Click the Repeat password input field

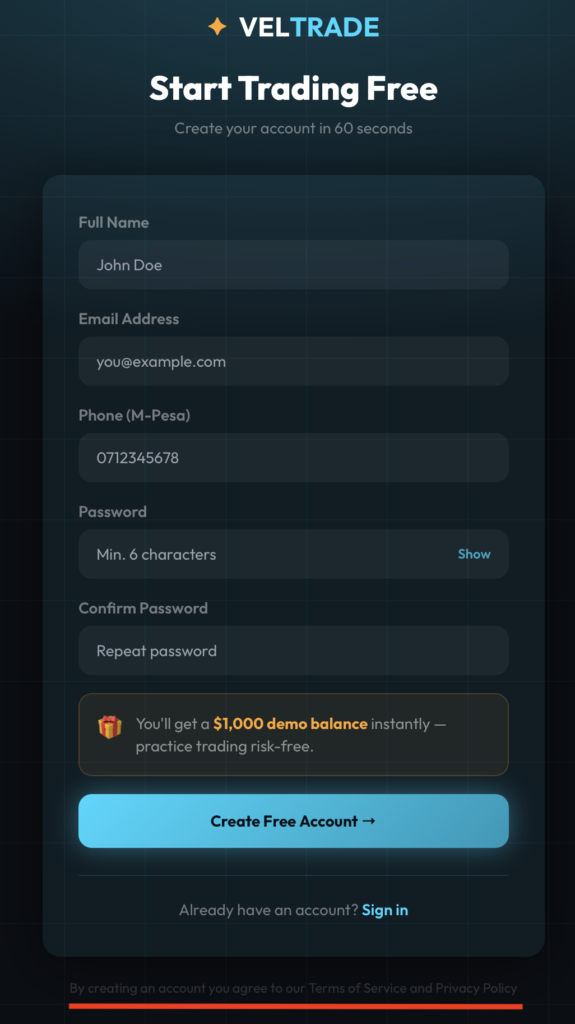[293, 650]
